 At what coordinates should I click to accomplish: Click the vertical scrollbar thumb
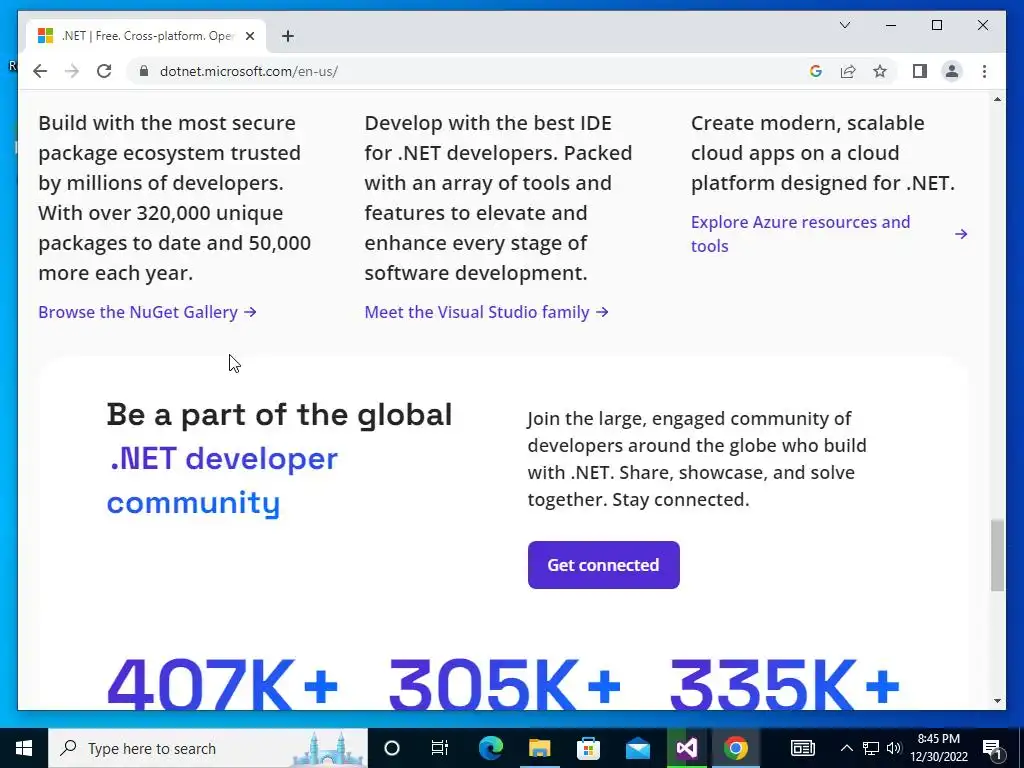tap(997, 555)
